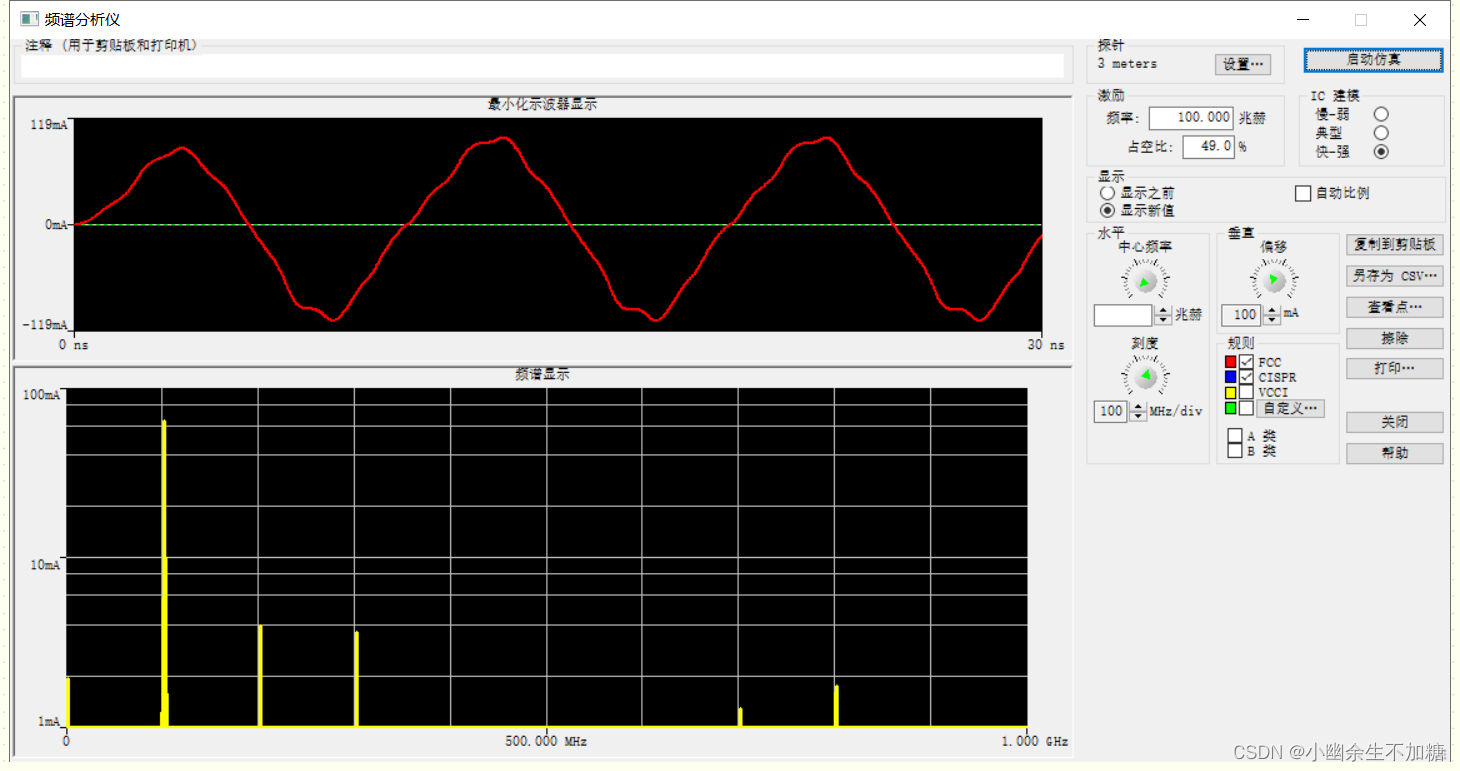The width and height of the screenshot is (1460, 771).
Task: Check the VCCI rule checkbox
Action: tap(1246, 392)
